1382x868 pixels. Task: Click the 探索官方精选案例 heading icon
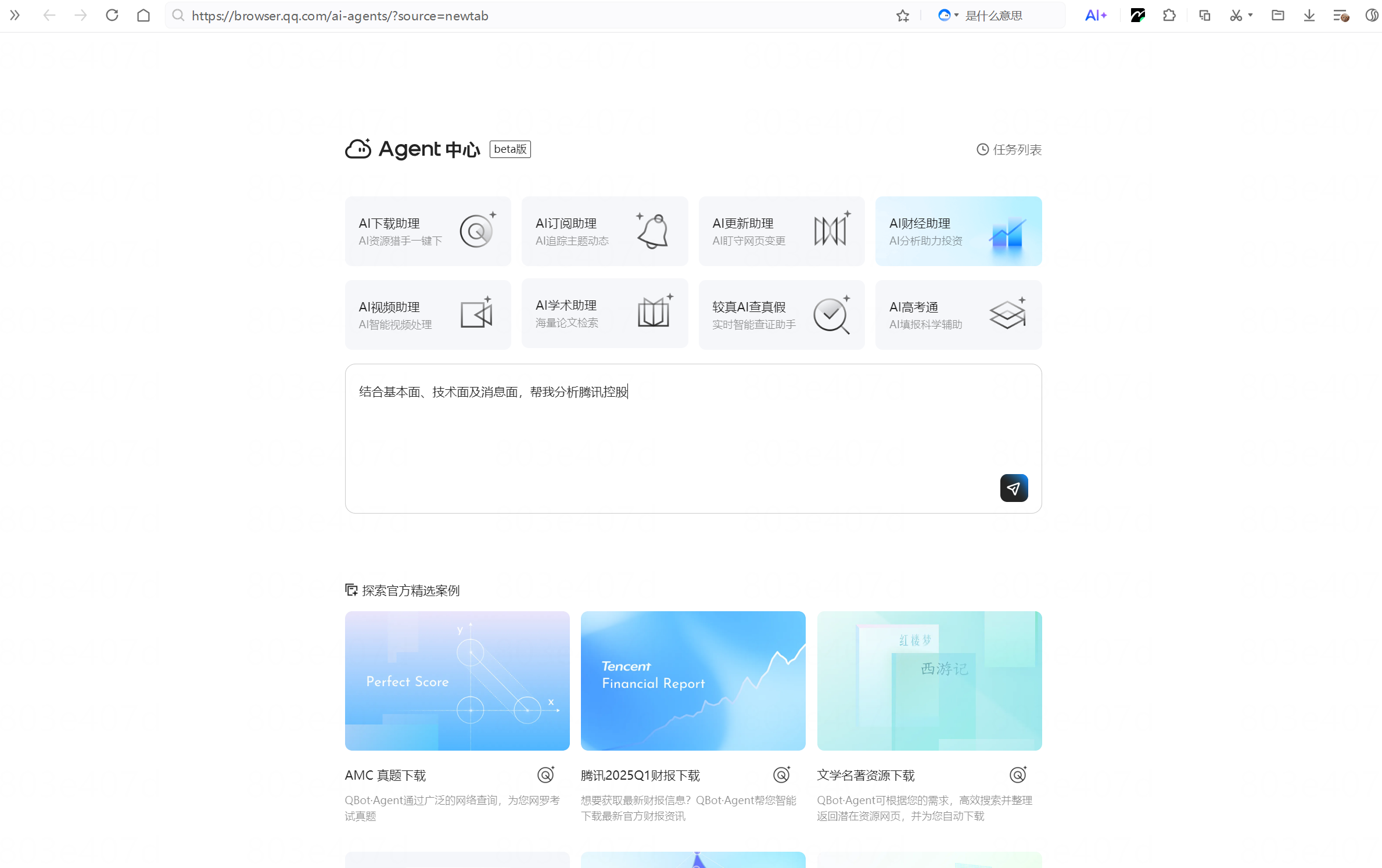pyautogui.click(x=351, y=590)
